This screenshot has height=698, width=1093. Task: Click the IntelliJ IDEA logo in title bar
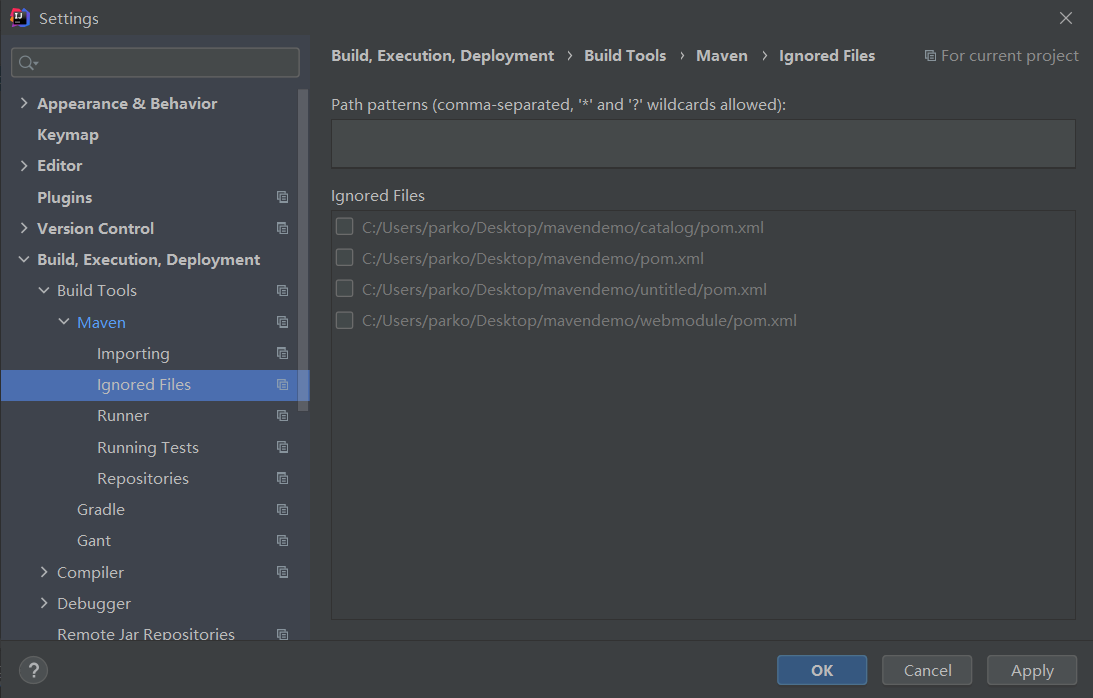(x=20, y=18)
